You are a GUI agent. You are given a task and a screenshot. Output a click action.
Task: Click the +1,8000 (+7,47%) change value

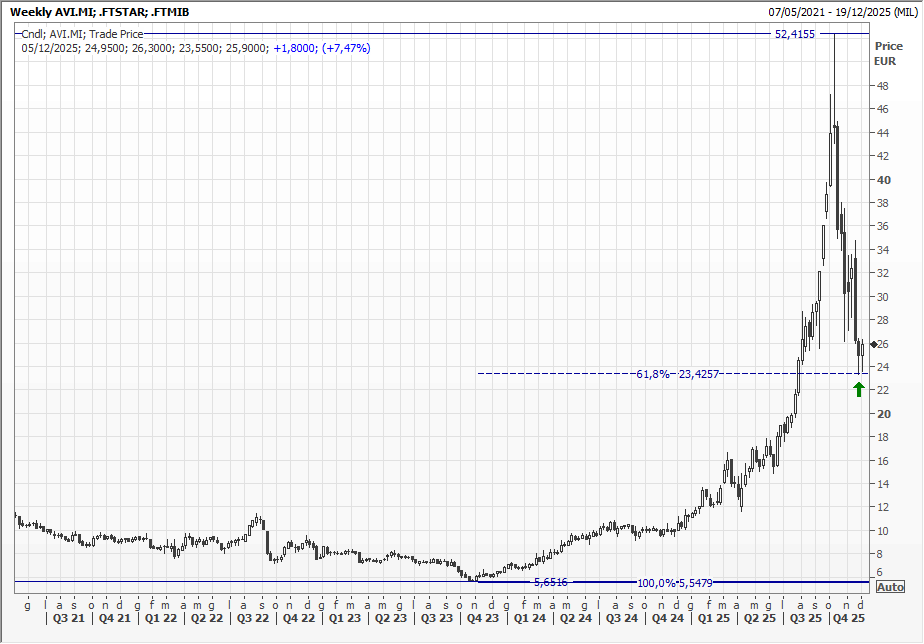click(x=321, y=48)
